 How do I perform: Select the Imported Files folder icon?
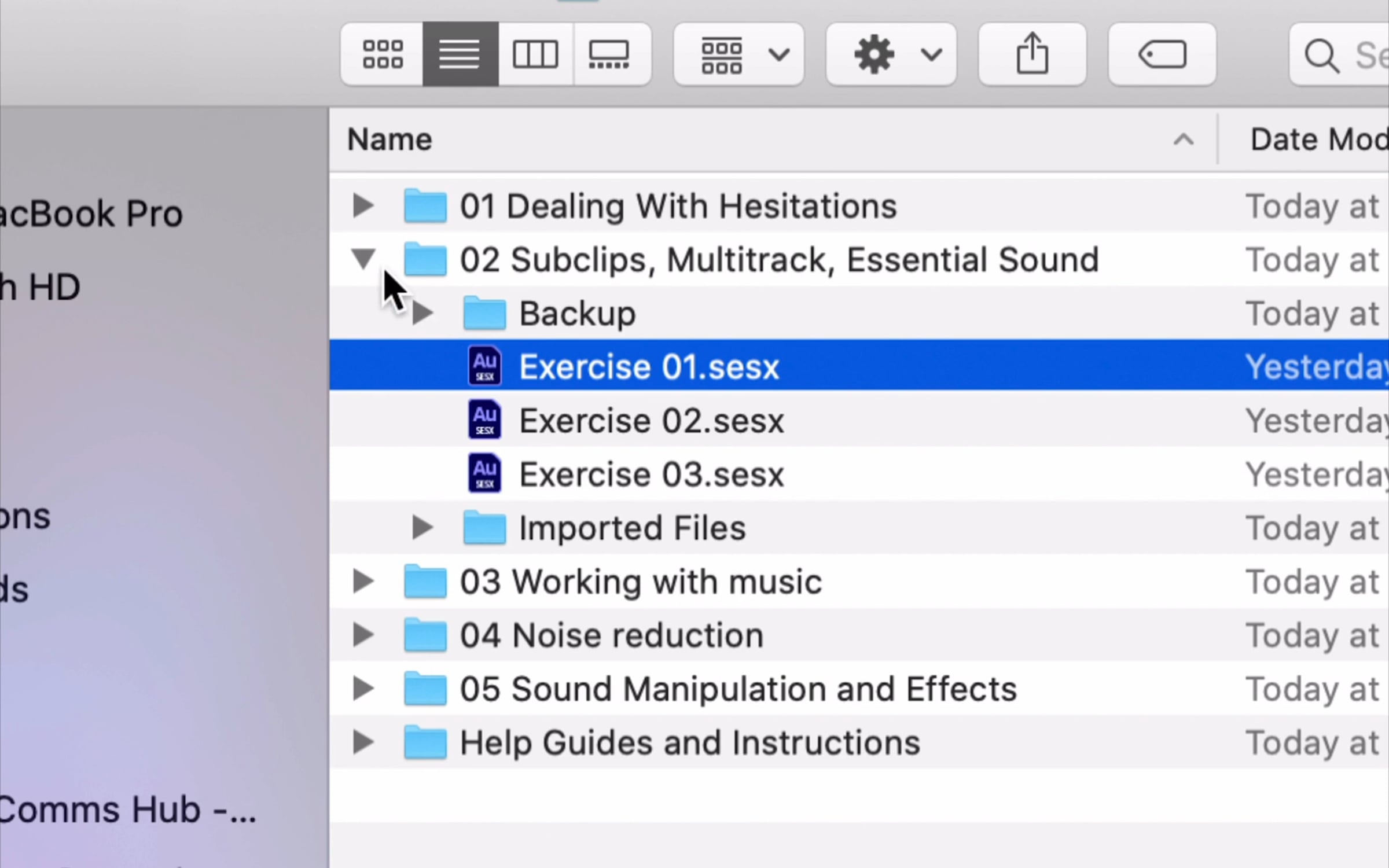coord(484,528)
